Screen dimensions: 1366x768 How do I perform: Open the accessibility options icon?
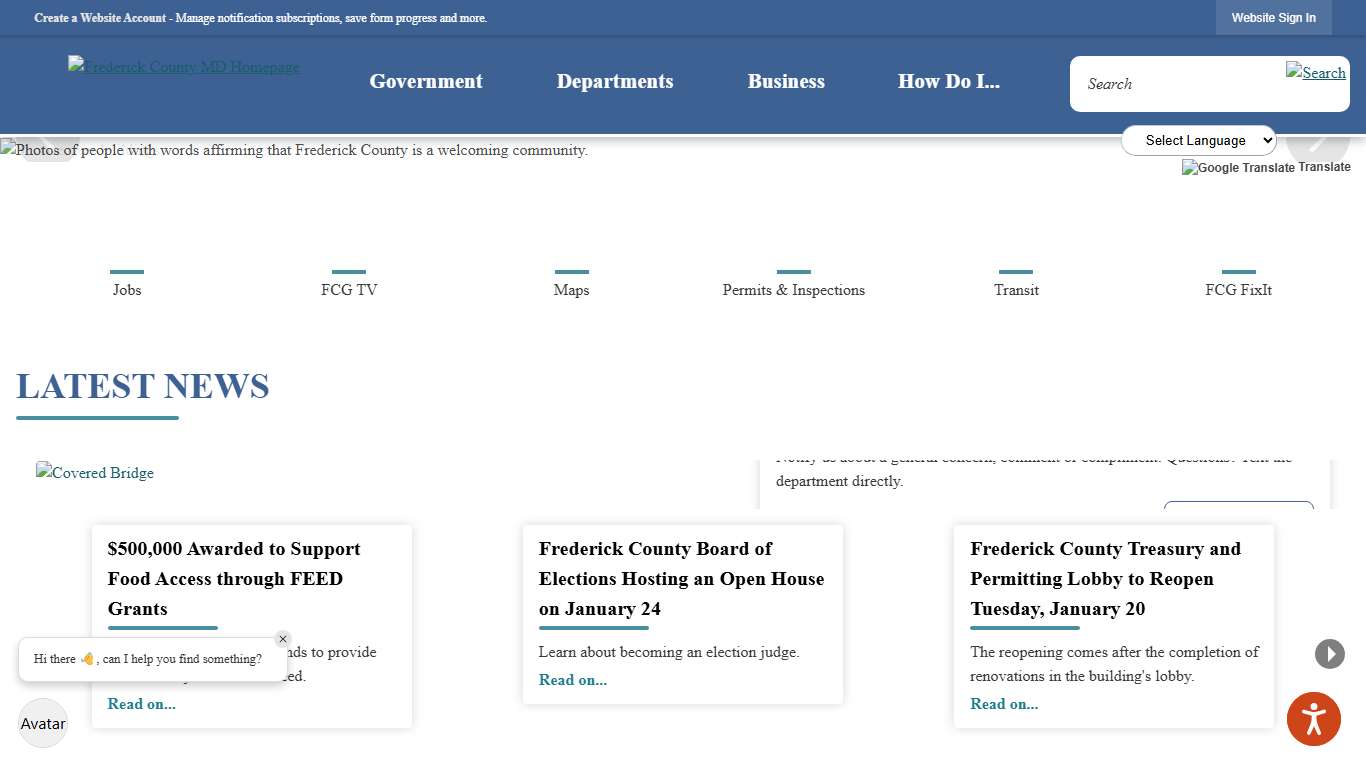pyautogui.click(x=1313, y=718)
